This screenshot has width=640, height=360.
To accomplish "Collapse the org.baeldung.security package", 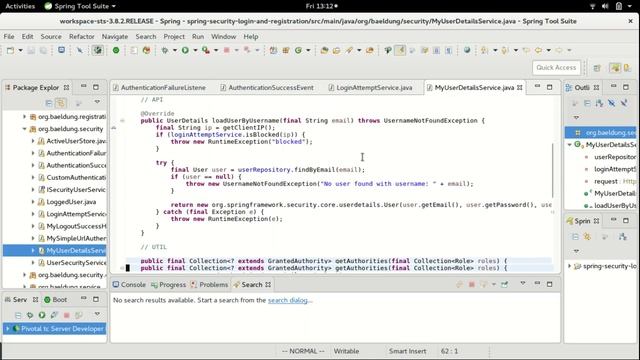I will [x=24, y=129].
